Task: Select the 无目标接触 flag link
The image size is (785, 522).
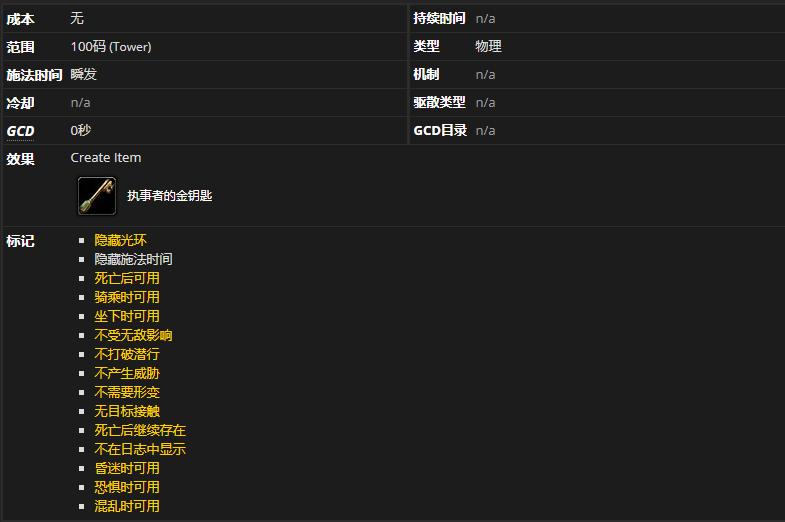Action: (127, 411)
